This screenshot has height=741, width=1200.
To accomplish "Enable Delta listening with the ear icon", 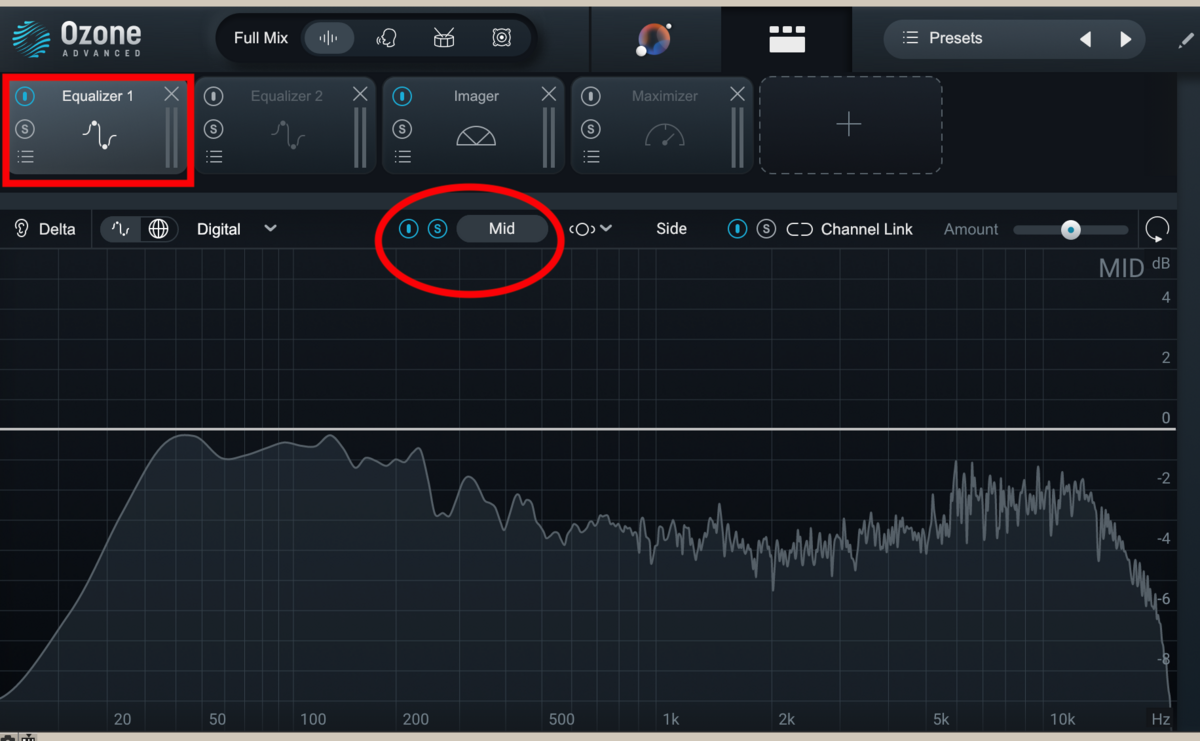I will [22, 229].
